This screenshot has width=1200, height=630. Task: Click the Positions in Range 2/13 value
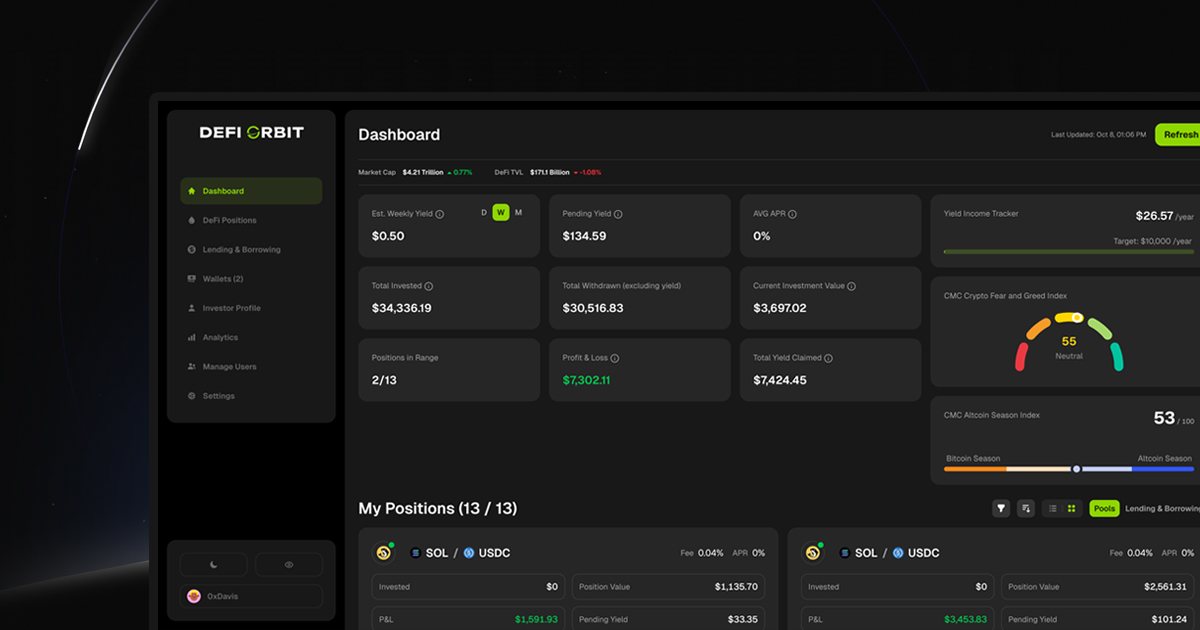tap(384, 380)
